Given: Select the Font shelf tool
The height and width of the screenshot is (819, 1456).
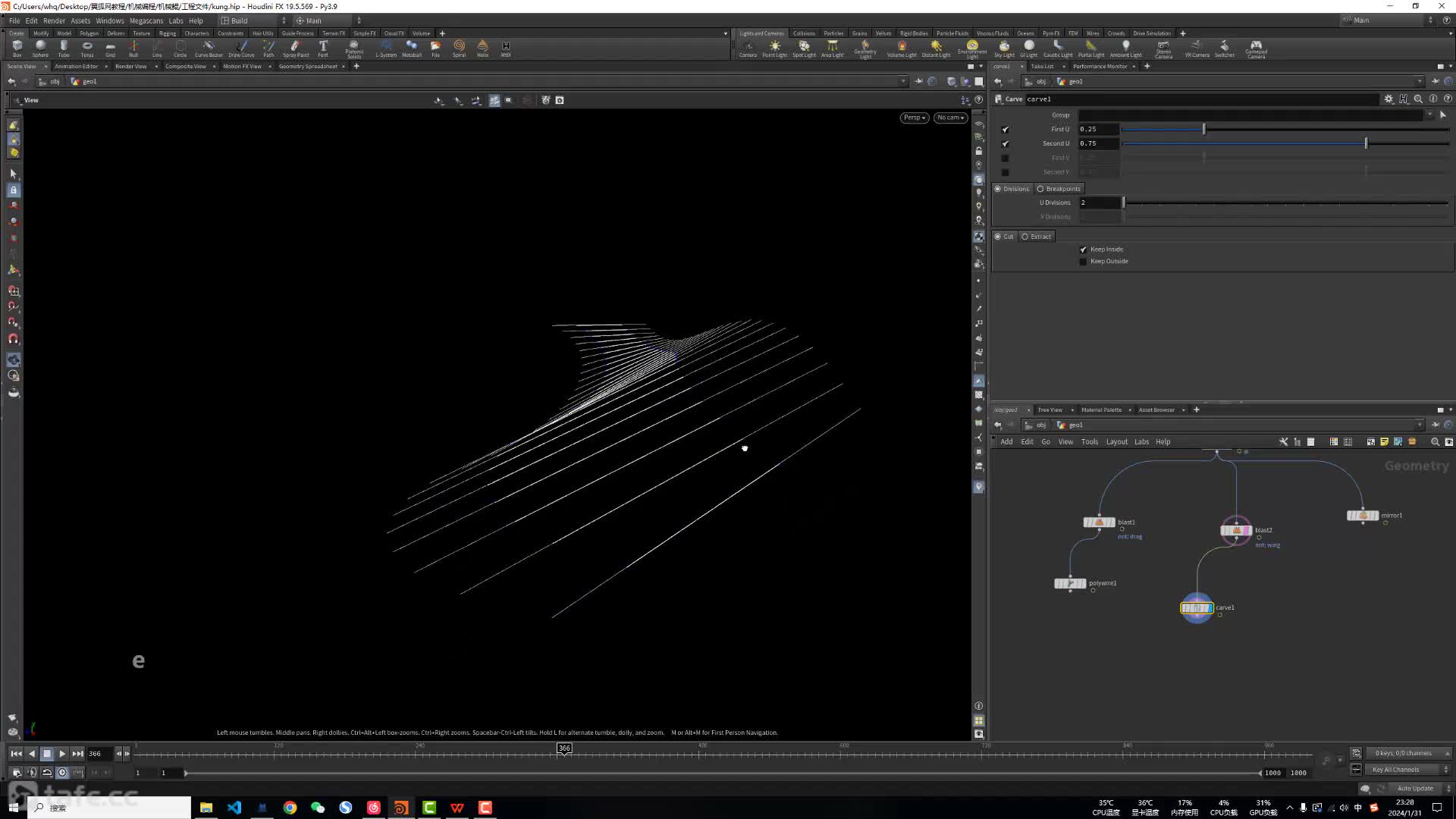Looking at the screenshot, I should (x=323, y=49).
